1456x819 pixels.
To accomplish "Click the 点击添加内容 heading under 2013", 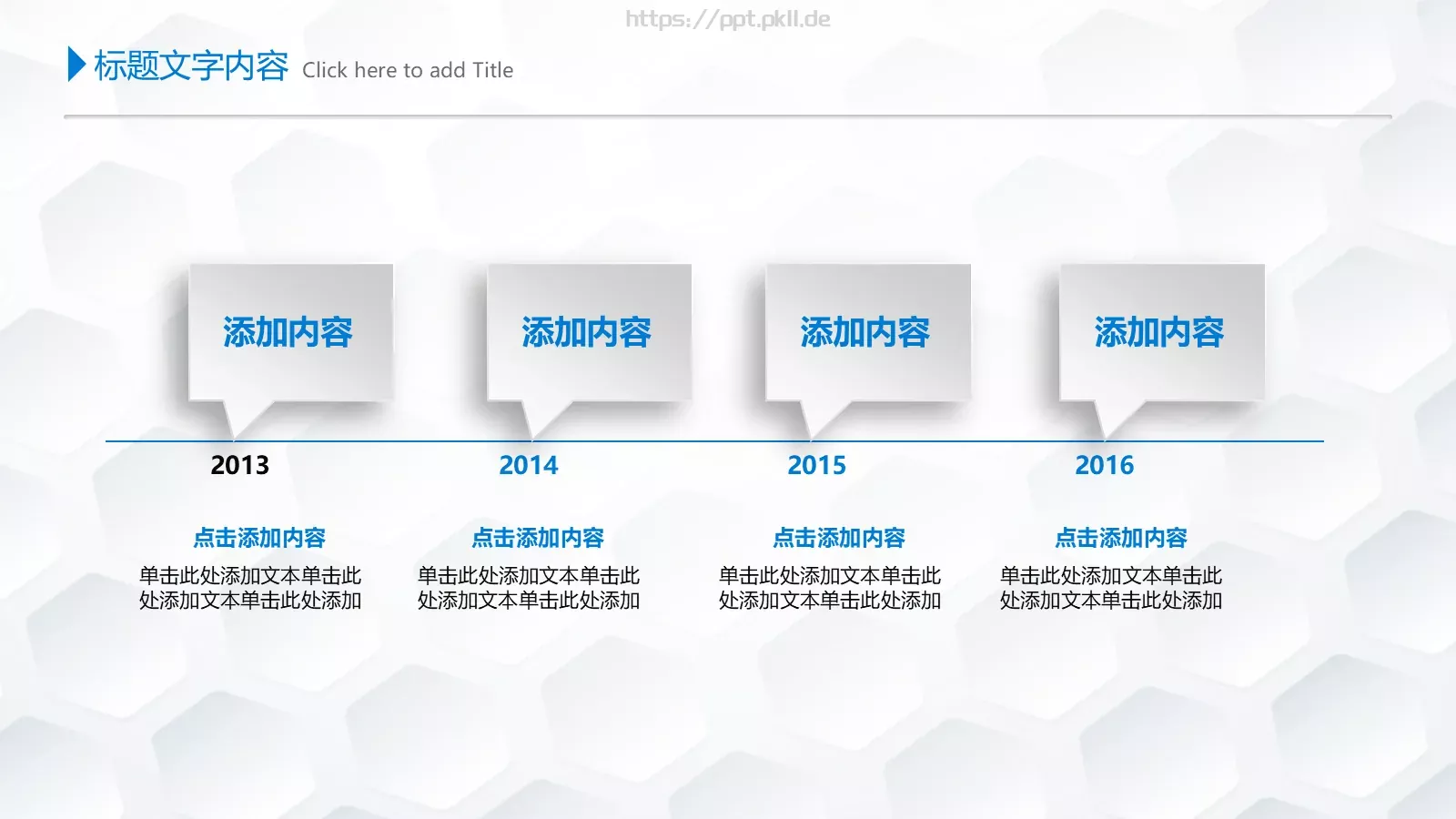I will pyautogui.click(x=259, y=538).
